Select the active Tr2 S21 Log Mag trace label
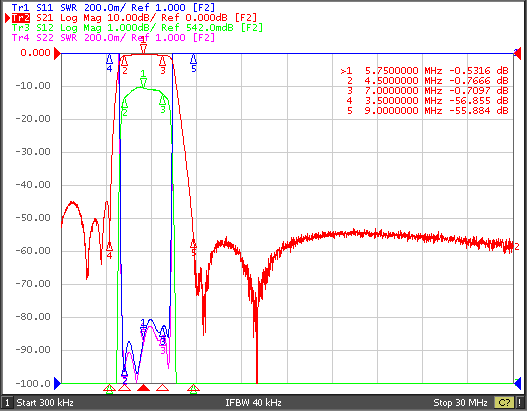Screen dimensions: 527x411 (x=134, y=17)
